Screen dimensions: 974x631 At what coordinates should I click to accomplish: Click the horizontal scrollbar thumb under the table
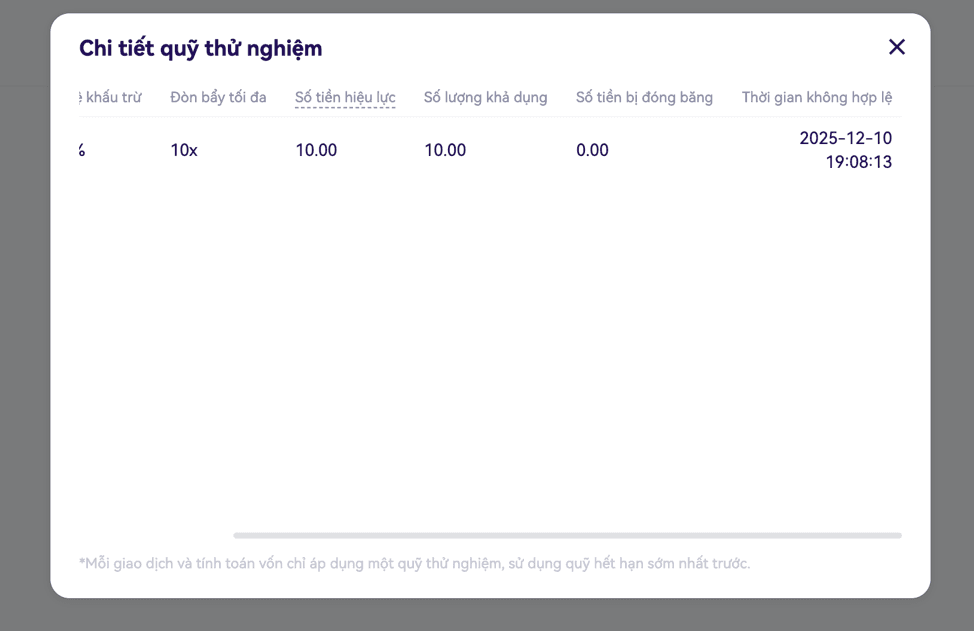pos(567,536)
